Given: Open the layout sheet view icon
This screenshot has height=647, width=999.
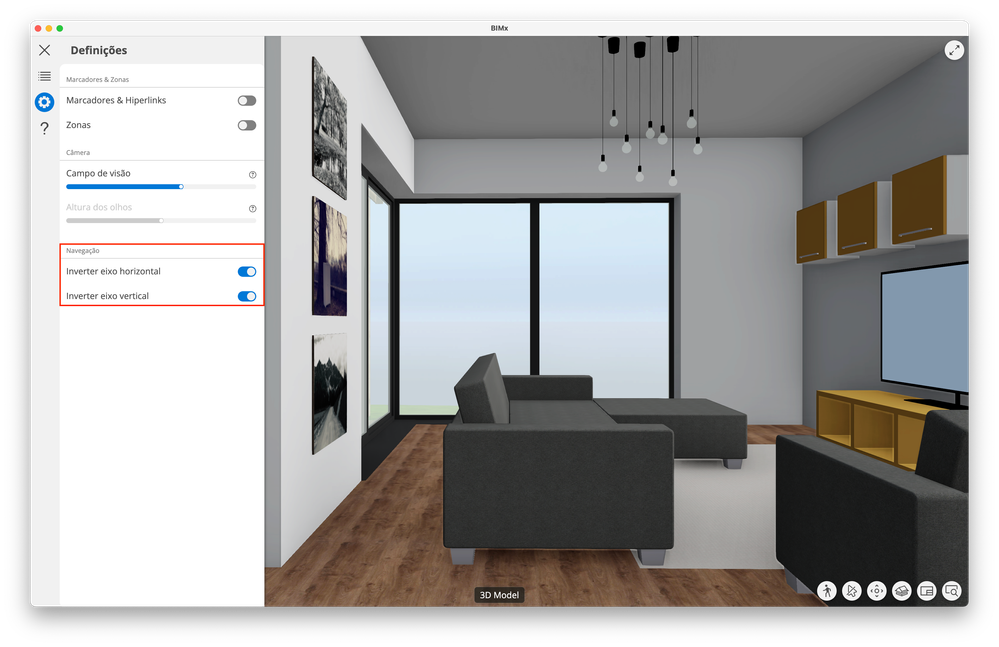Looking at the screenshot, I should 926,591.
